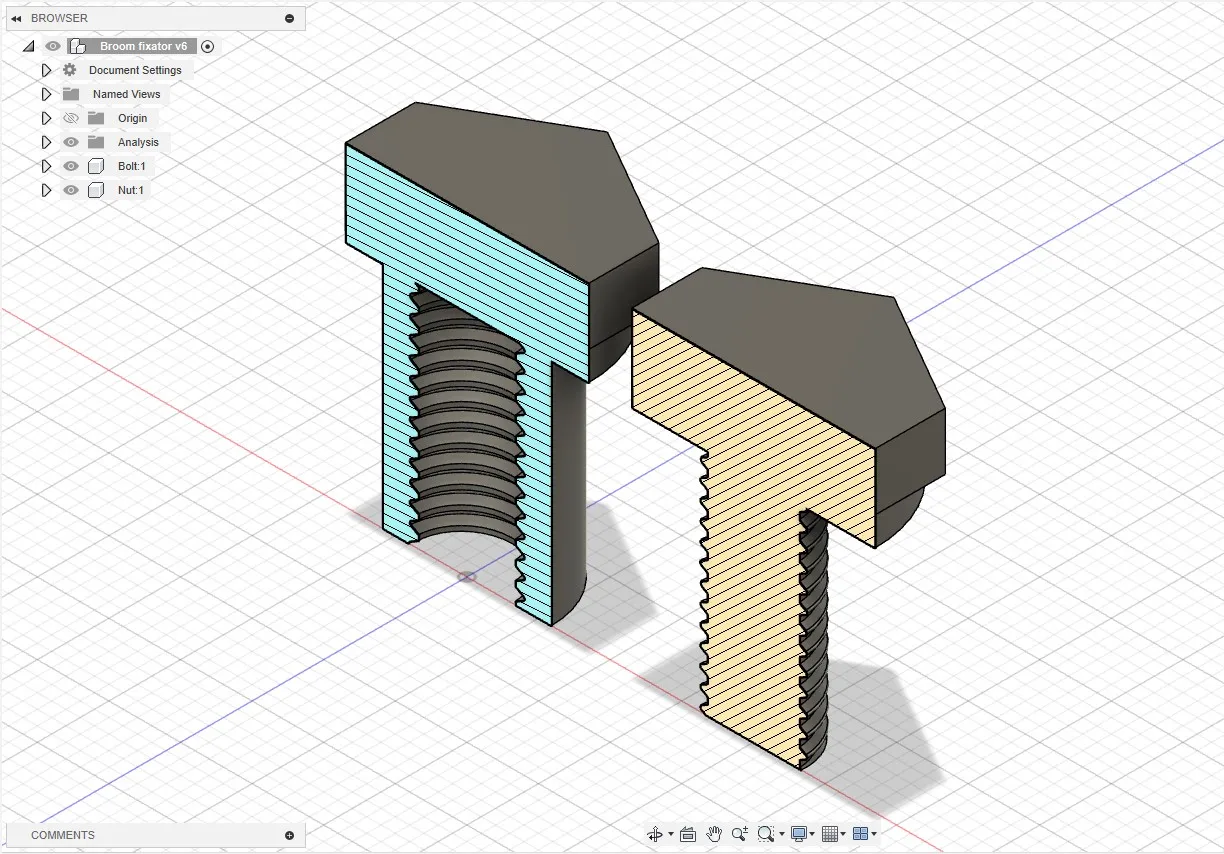Click the Zoom Window magnifier icon
This screenshot has width=1224, height=854.
[766, 834]
